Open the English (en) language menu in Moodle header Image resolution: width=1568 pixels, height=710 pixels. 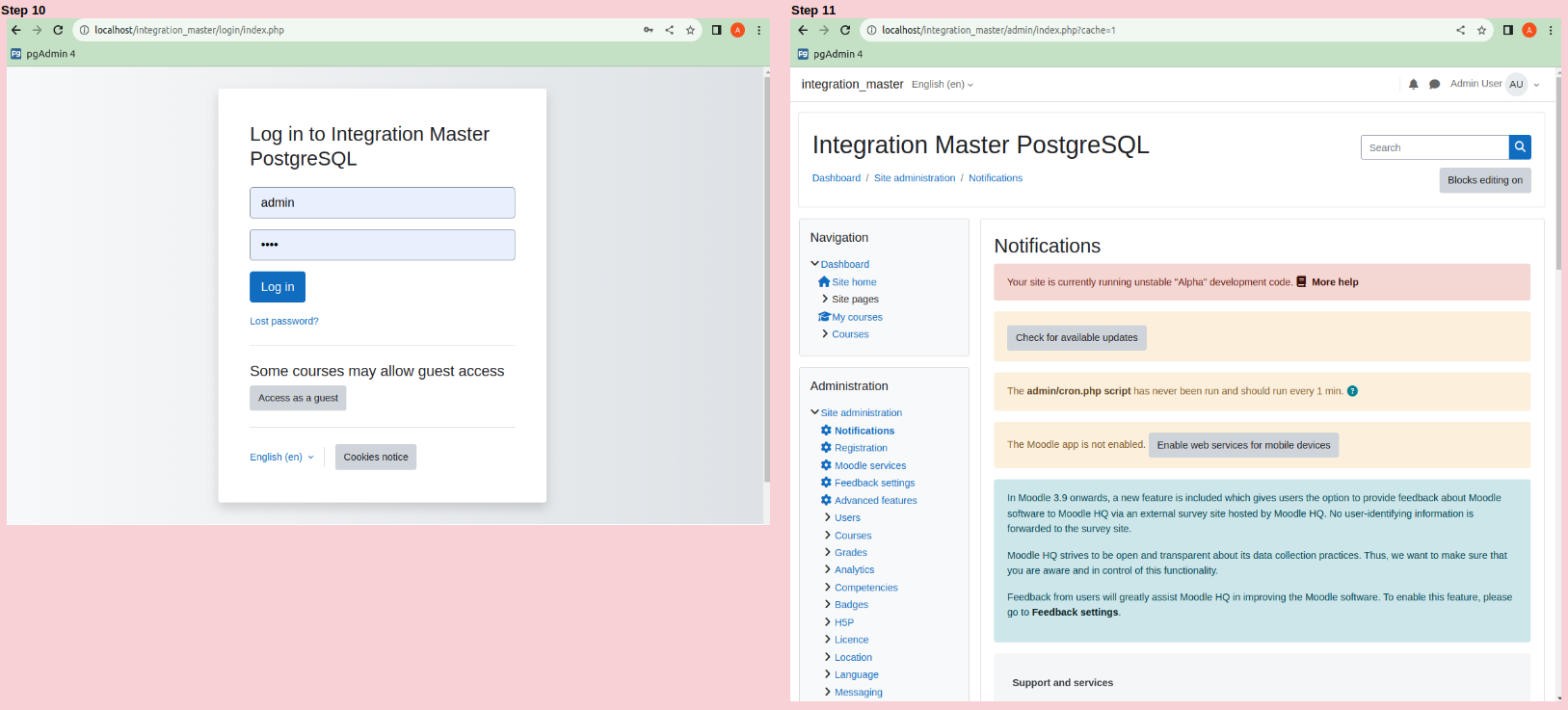point(943,85)
